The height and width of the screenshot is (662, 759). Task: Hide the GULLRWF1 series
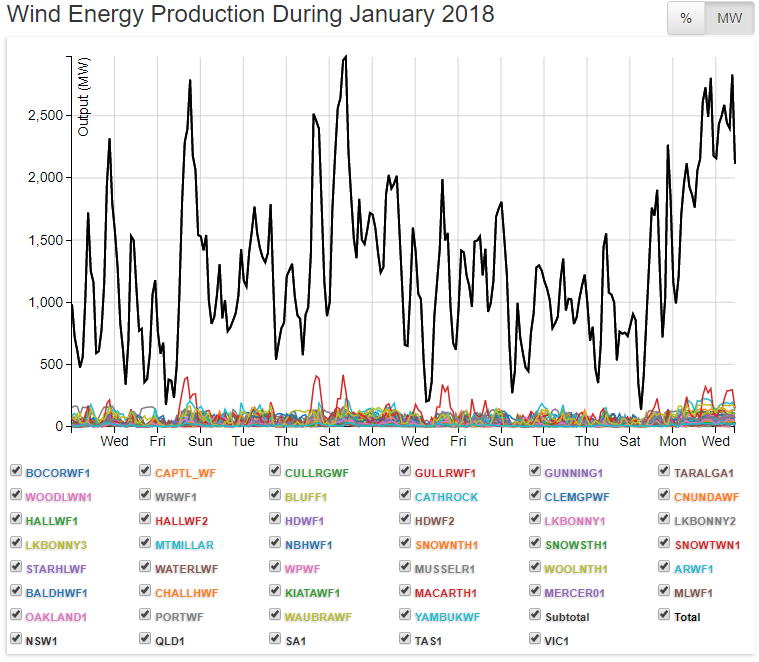(x=405, y=471)
